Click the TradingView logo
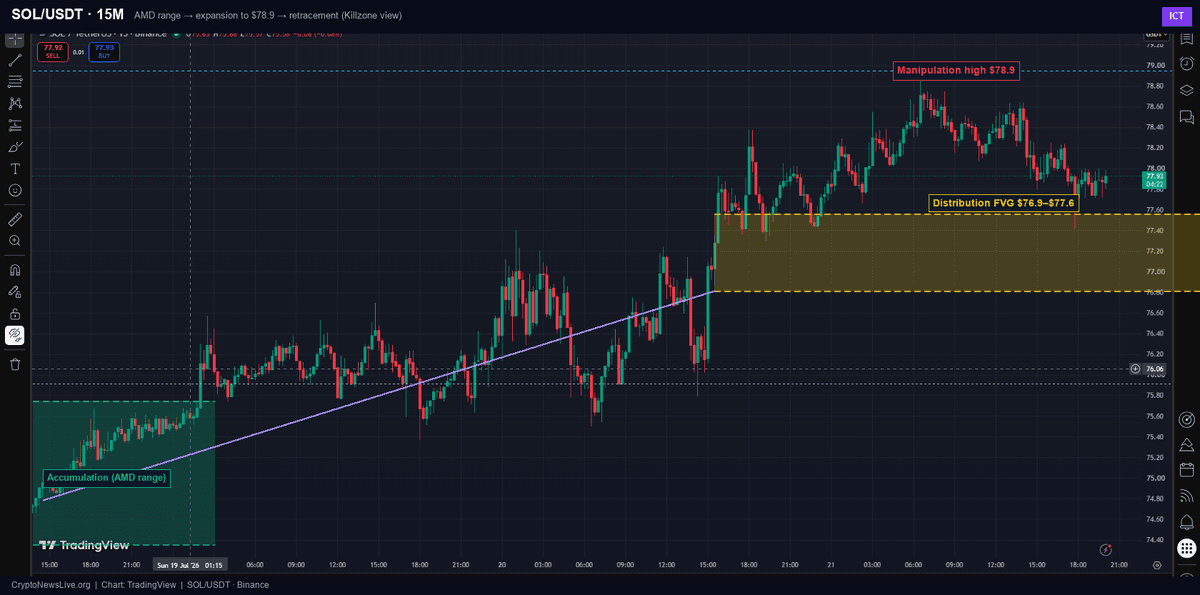Screen dimensions: 1200x595 click(84, 545)
